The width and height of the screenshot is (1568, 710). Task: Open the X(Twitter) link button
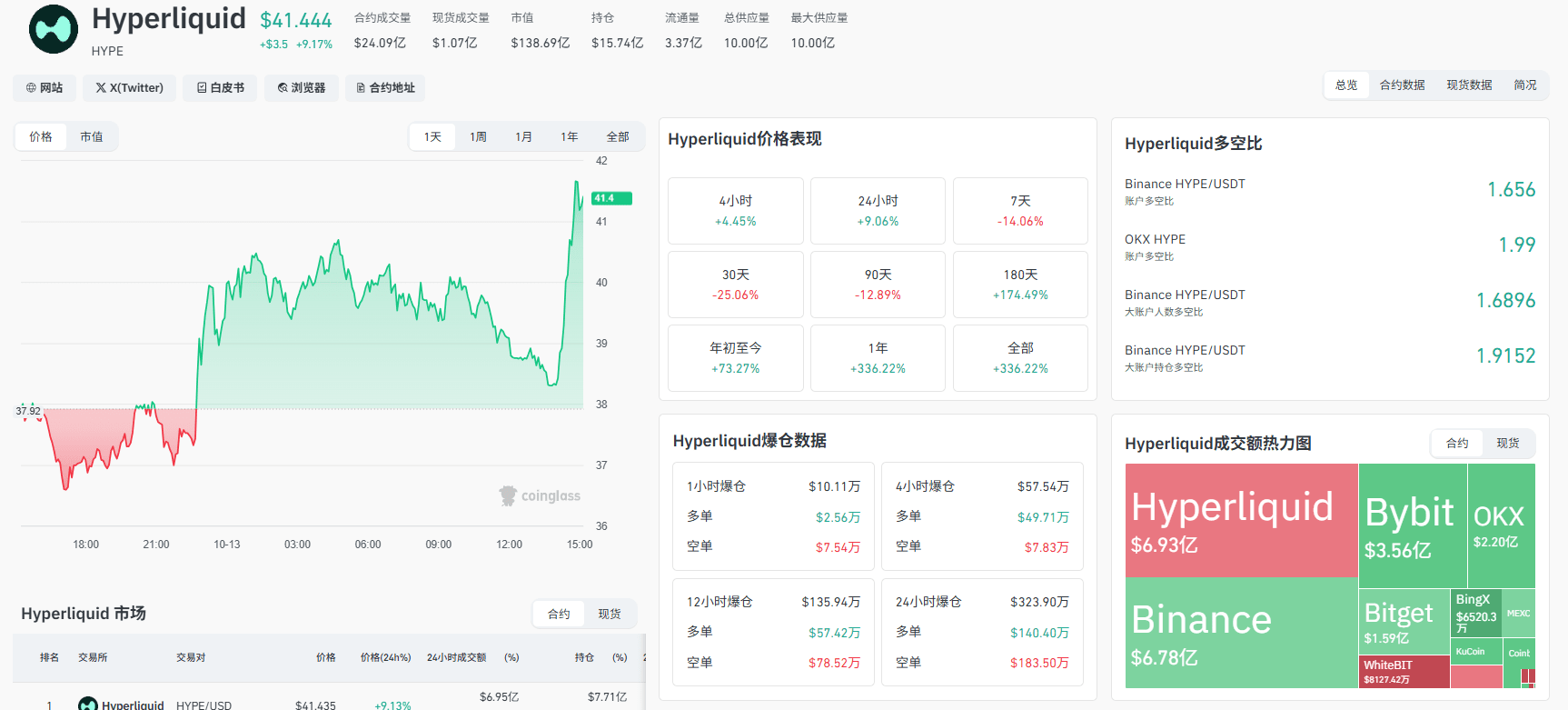click(x=130, y=88)
